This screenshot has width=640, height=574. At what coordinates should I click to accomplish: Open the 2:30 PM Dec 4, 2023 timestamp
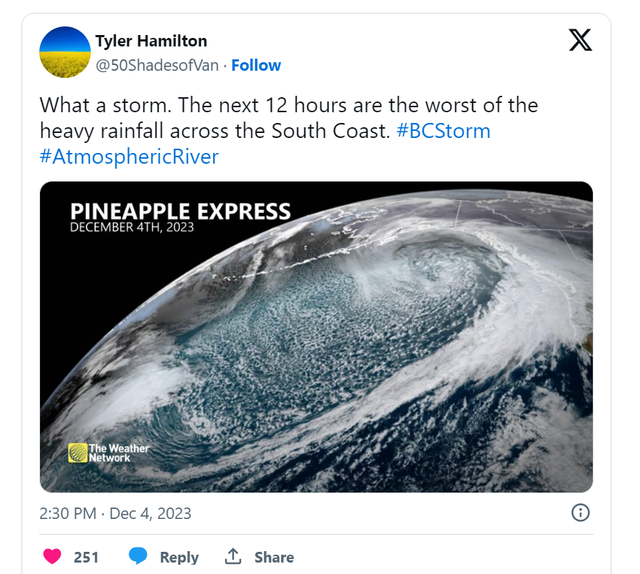click(x=115, y=514)
